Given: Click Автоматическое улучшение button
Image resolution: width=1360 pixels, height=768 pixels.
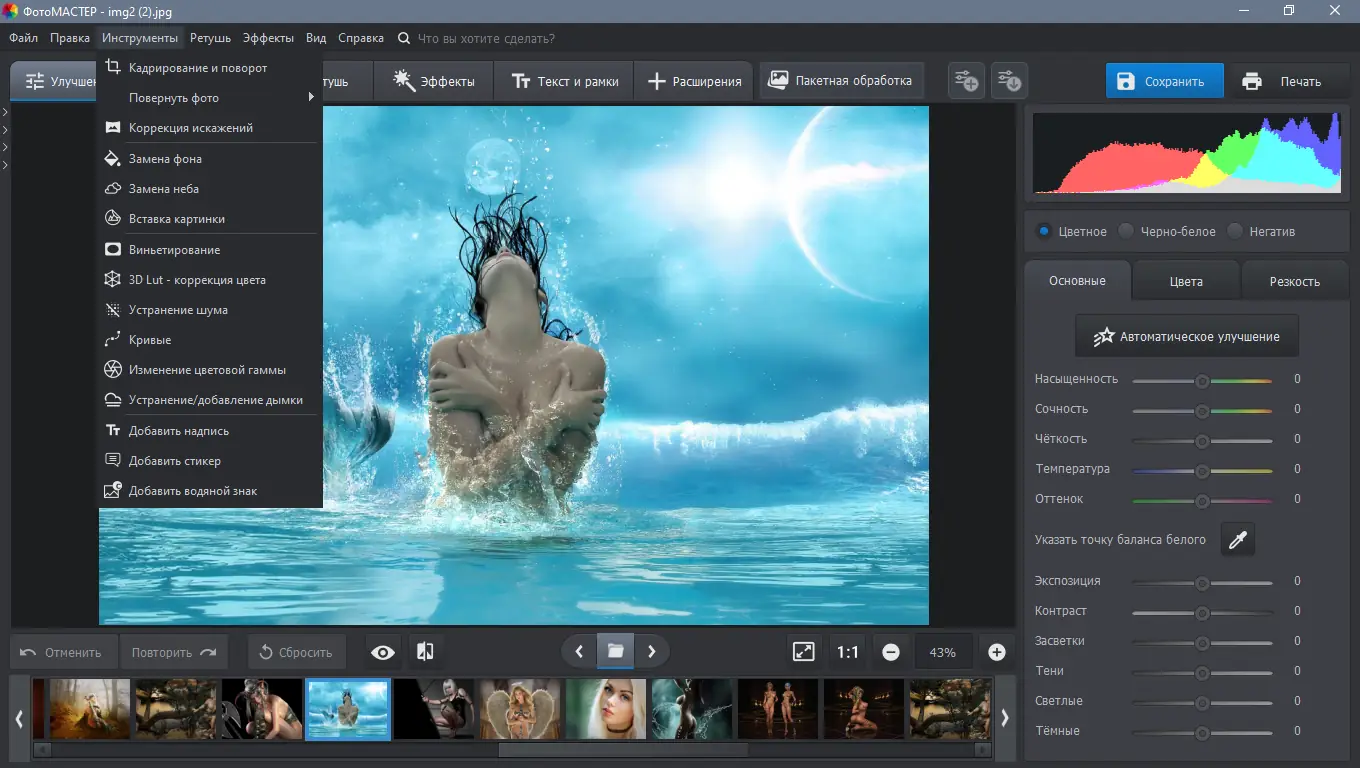Looking at the screenshot, I should [1186, 337].
